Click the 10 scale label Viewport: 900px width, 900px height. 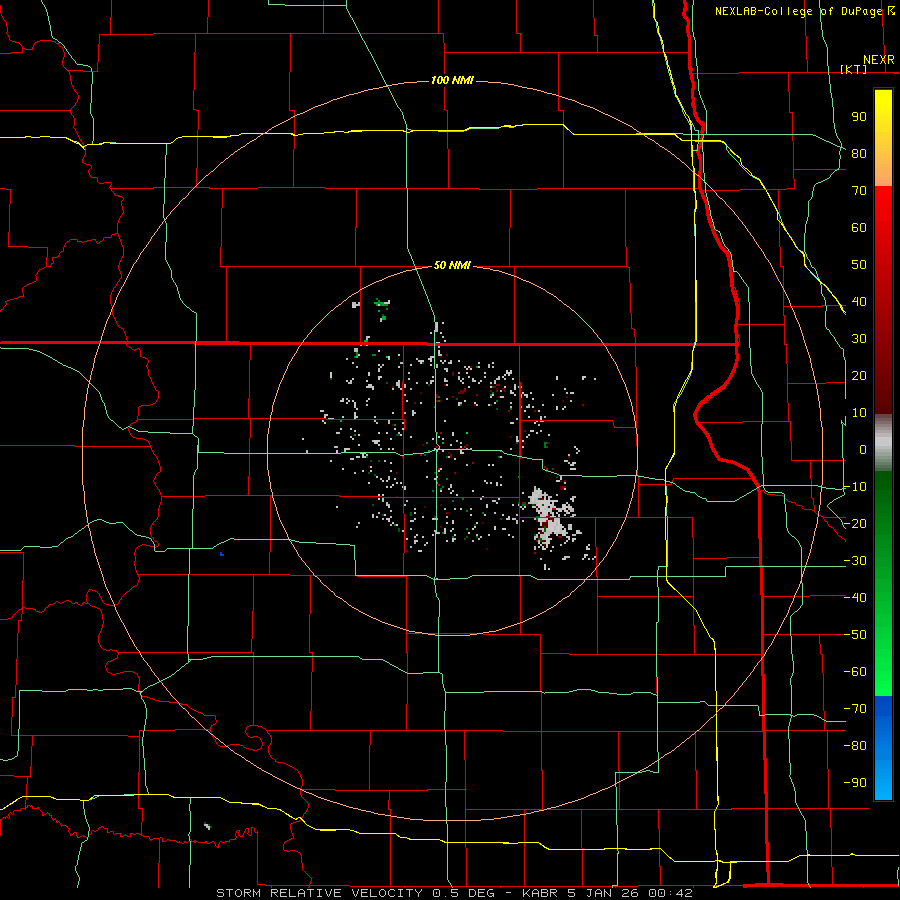coord(859,413)
